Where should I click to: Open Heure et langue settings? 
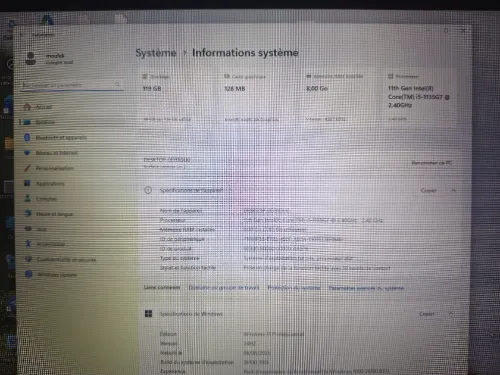coord(54,214)
